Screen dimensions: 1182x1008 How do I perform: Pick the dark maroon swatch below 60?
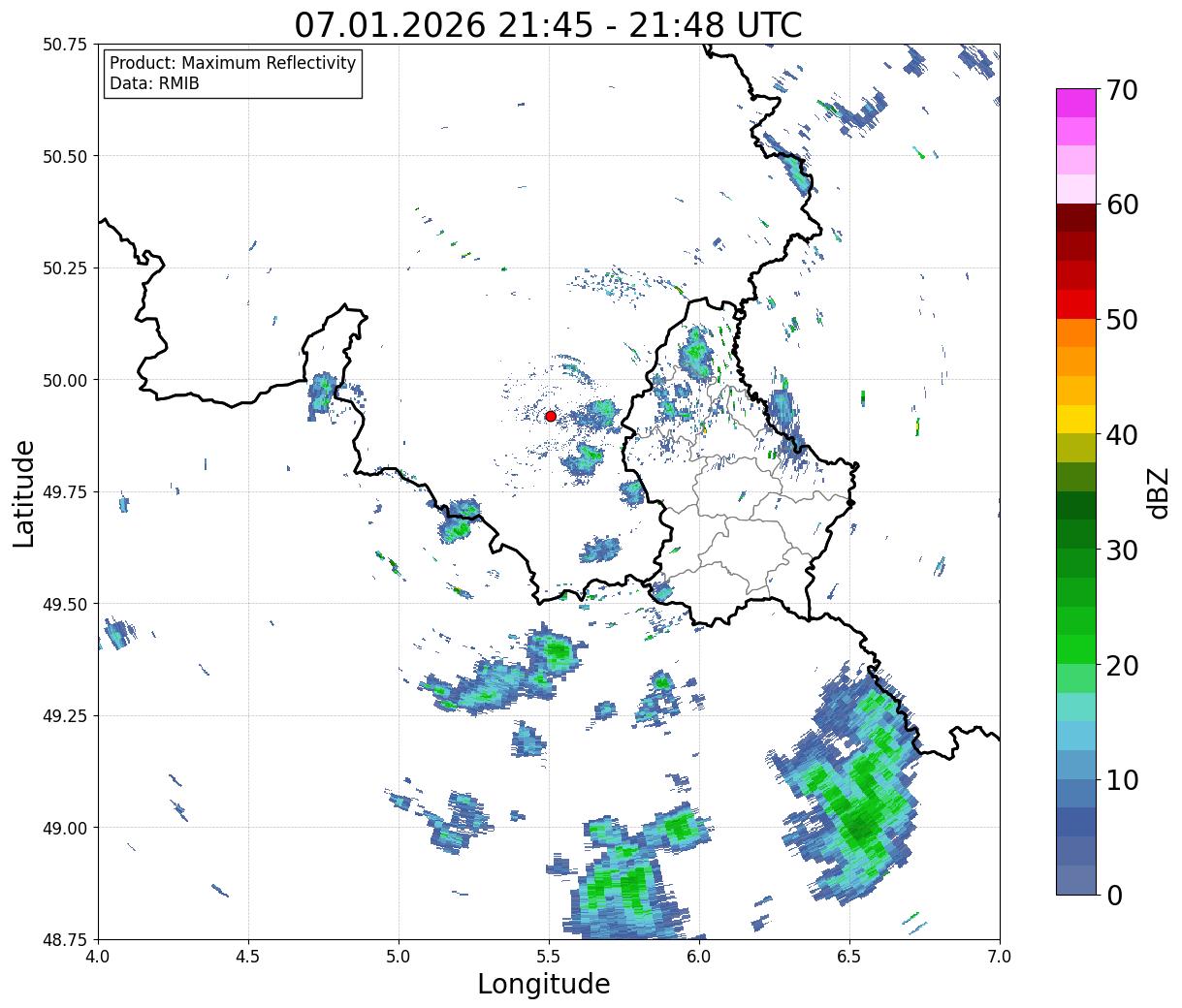tap(1076, 218)
